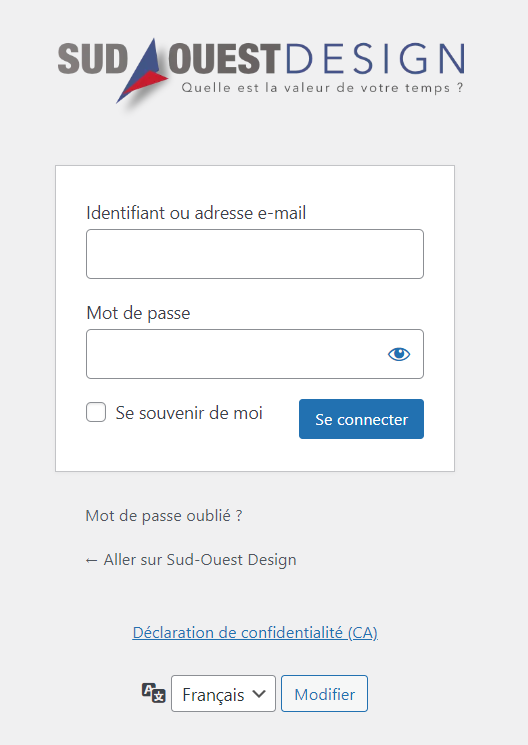The image size is (528, 745).
Task: Open the Français language dropdown
Action: pos(223,694)
